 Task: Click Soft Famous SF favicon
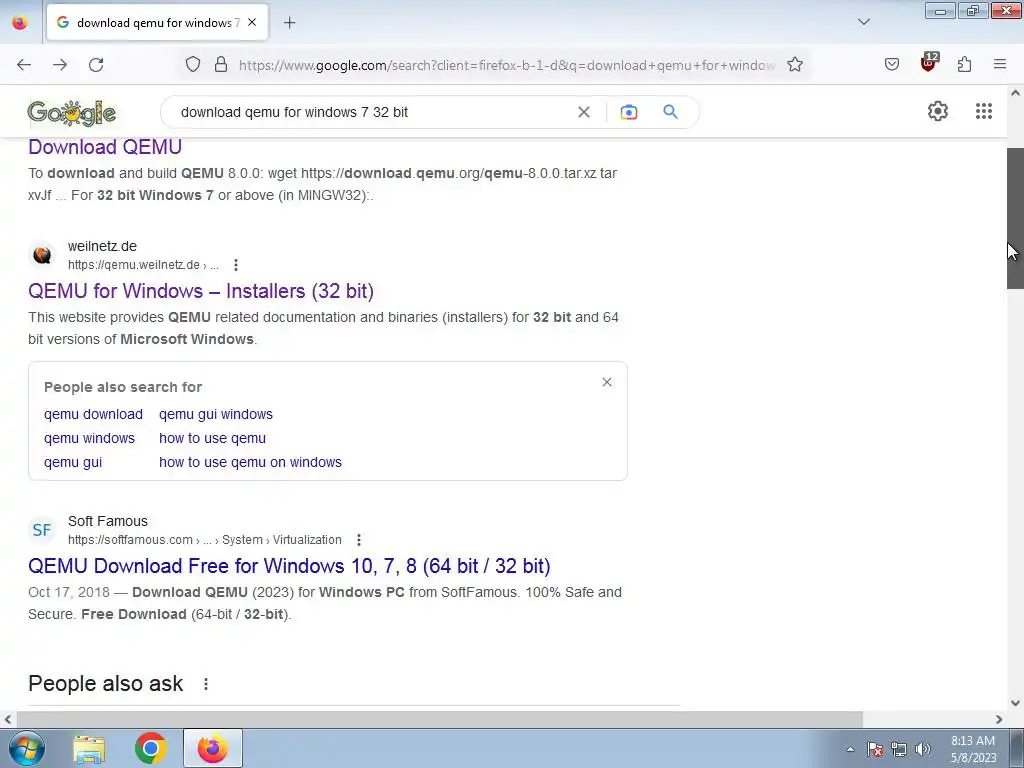click(x=42, y=530)
